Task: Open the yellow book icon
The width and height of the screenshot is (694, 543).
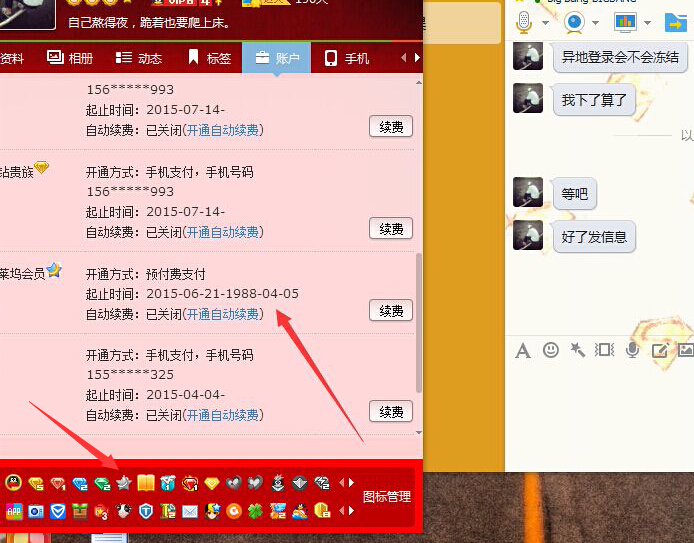Action: [146, 482]
